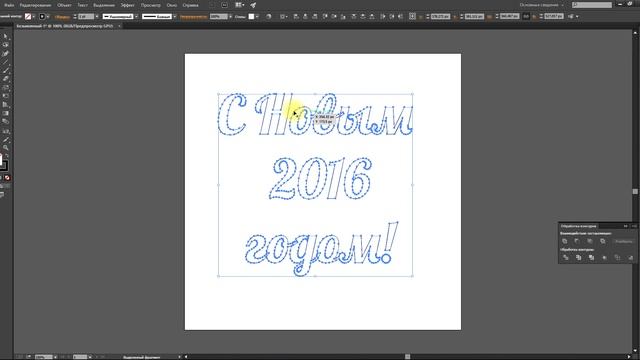The width and height of the screenshot is (640, 360).
Task: Open the opacity value dropdown arrow
Action: coord(230,17)
